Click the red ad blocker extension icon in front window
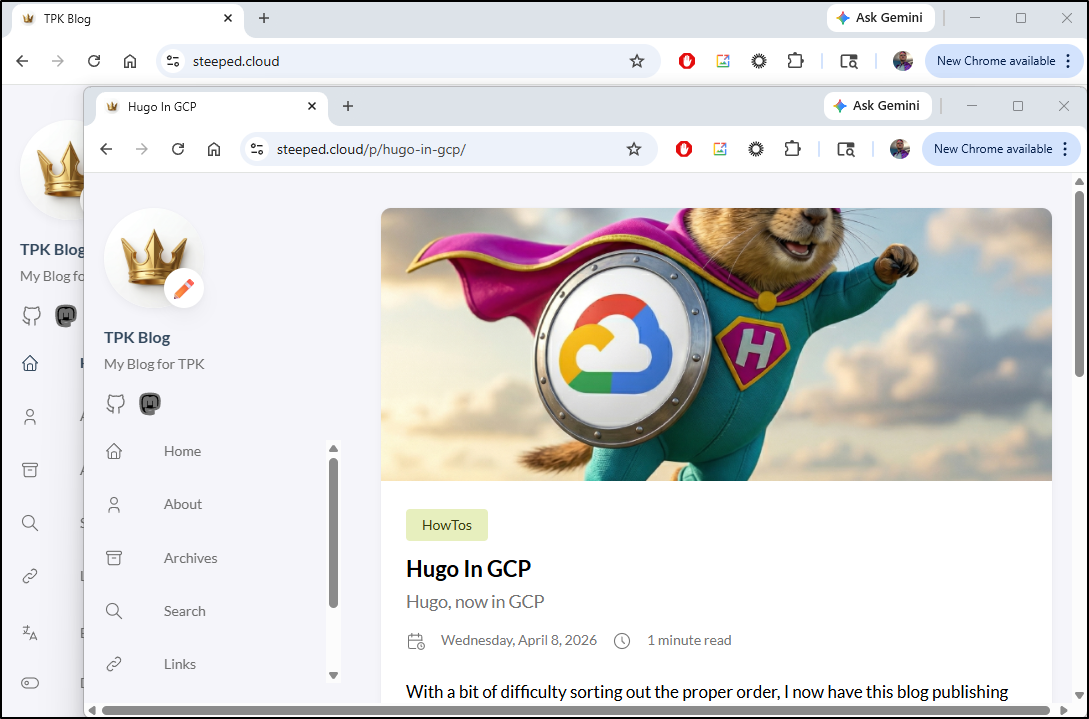This screenshot has height=719, width=1089. (684, 149)
